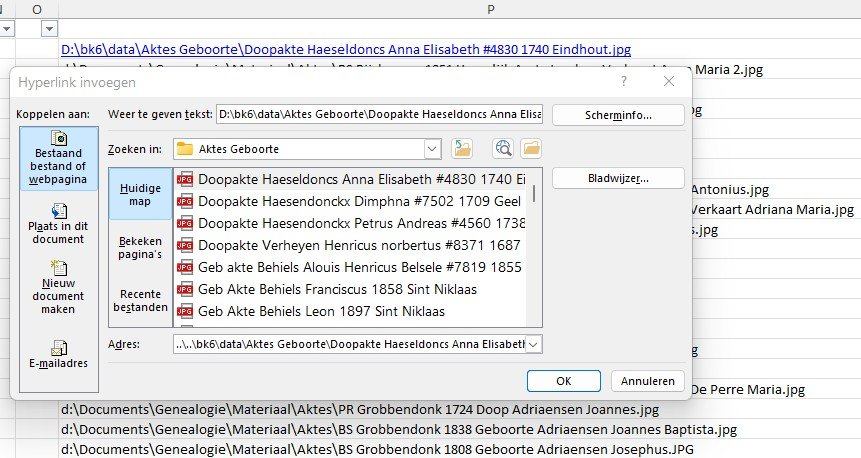Viewport: 861px width, 458px height.
Task: Click the 'Browse the web' icon
Action: [503, 149]
